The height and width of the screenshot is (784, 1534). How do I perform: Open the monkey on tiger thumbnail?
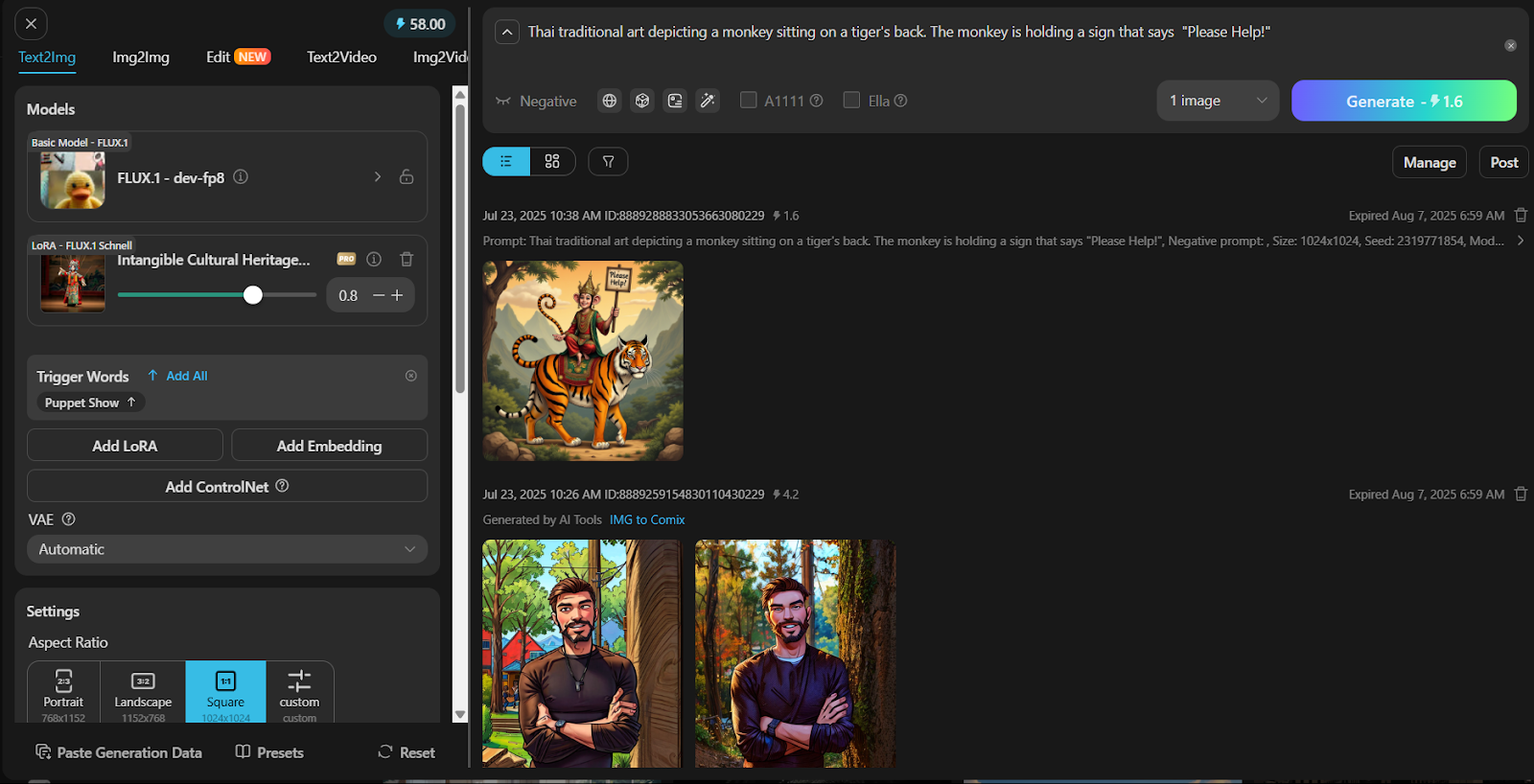[x=583, y=360]
